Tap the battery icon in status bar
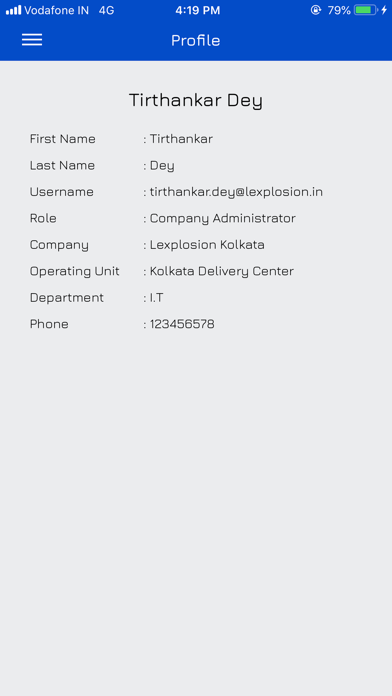The height and width of the screenshot is (696, 392). (365, 10)
